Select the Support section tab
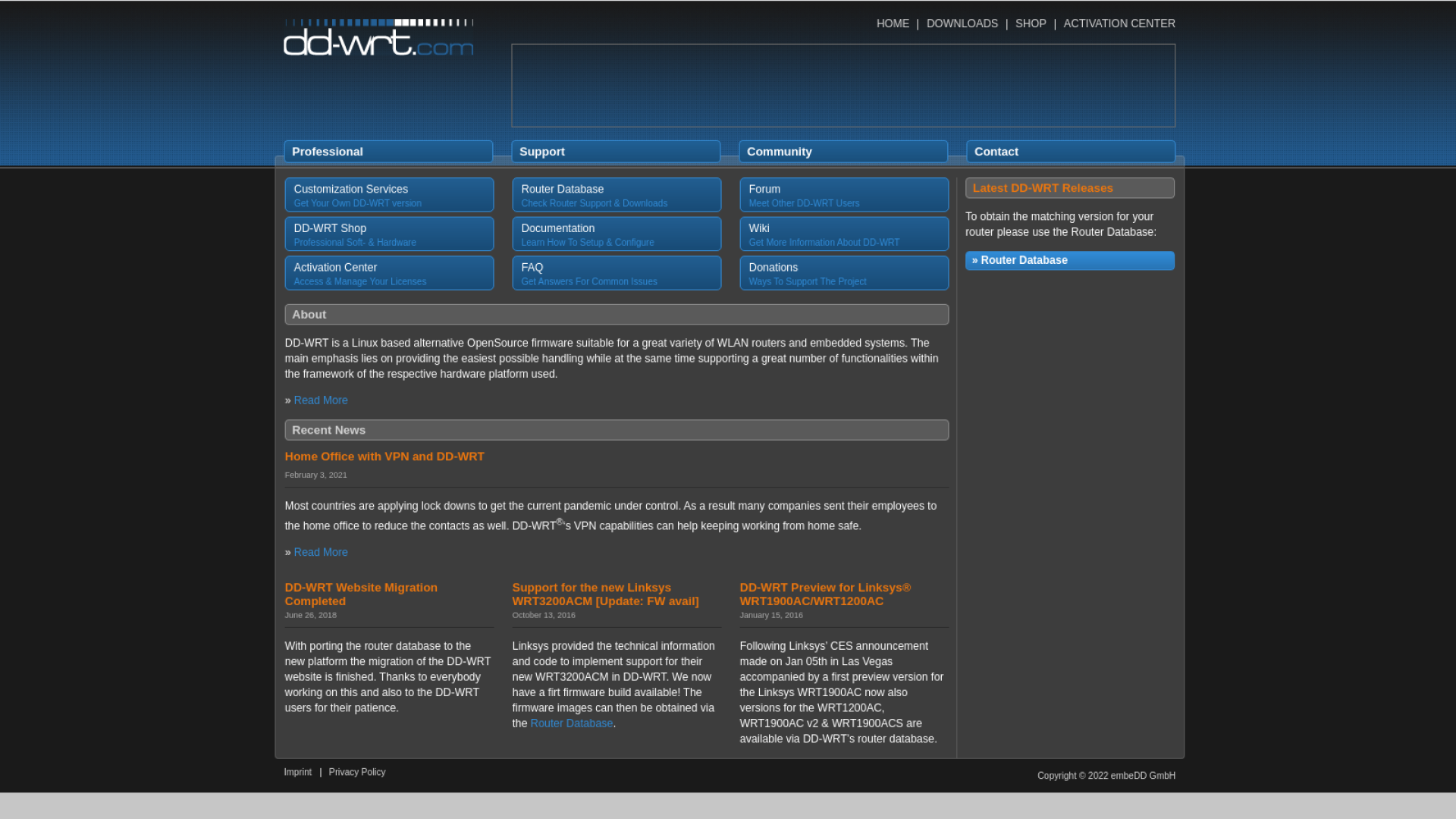 [616, 152]
